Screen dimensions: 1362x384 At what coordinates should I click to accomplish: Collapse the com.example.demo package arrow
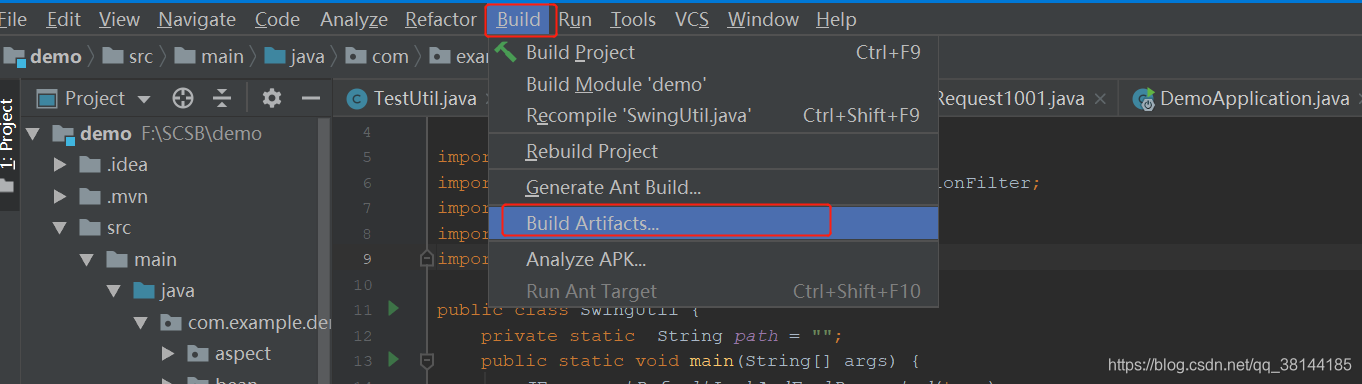click(x=141, y=323)
